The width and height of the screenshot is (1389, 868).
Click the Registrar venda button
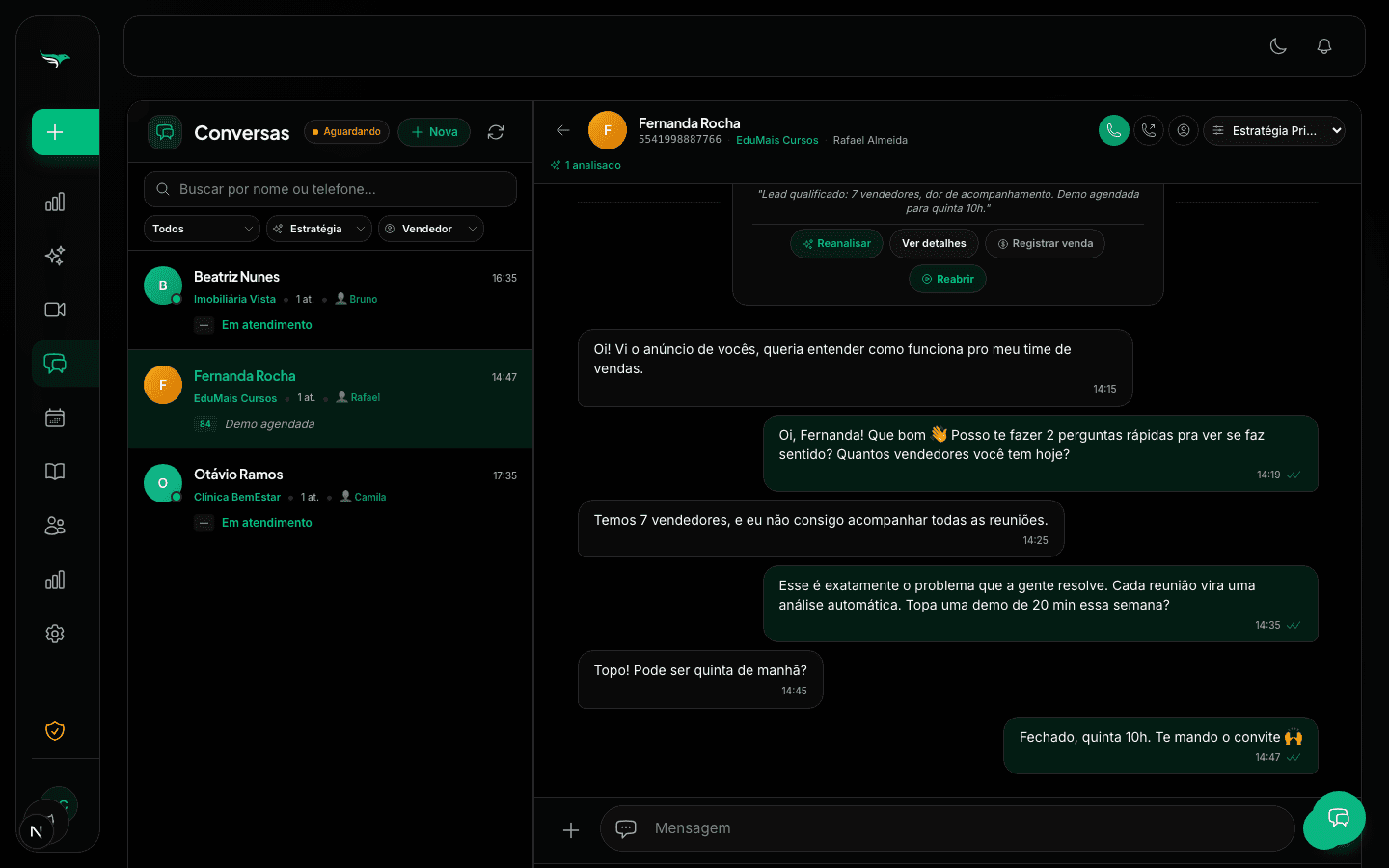pos(1045,243)
